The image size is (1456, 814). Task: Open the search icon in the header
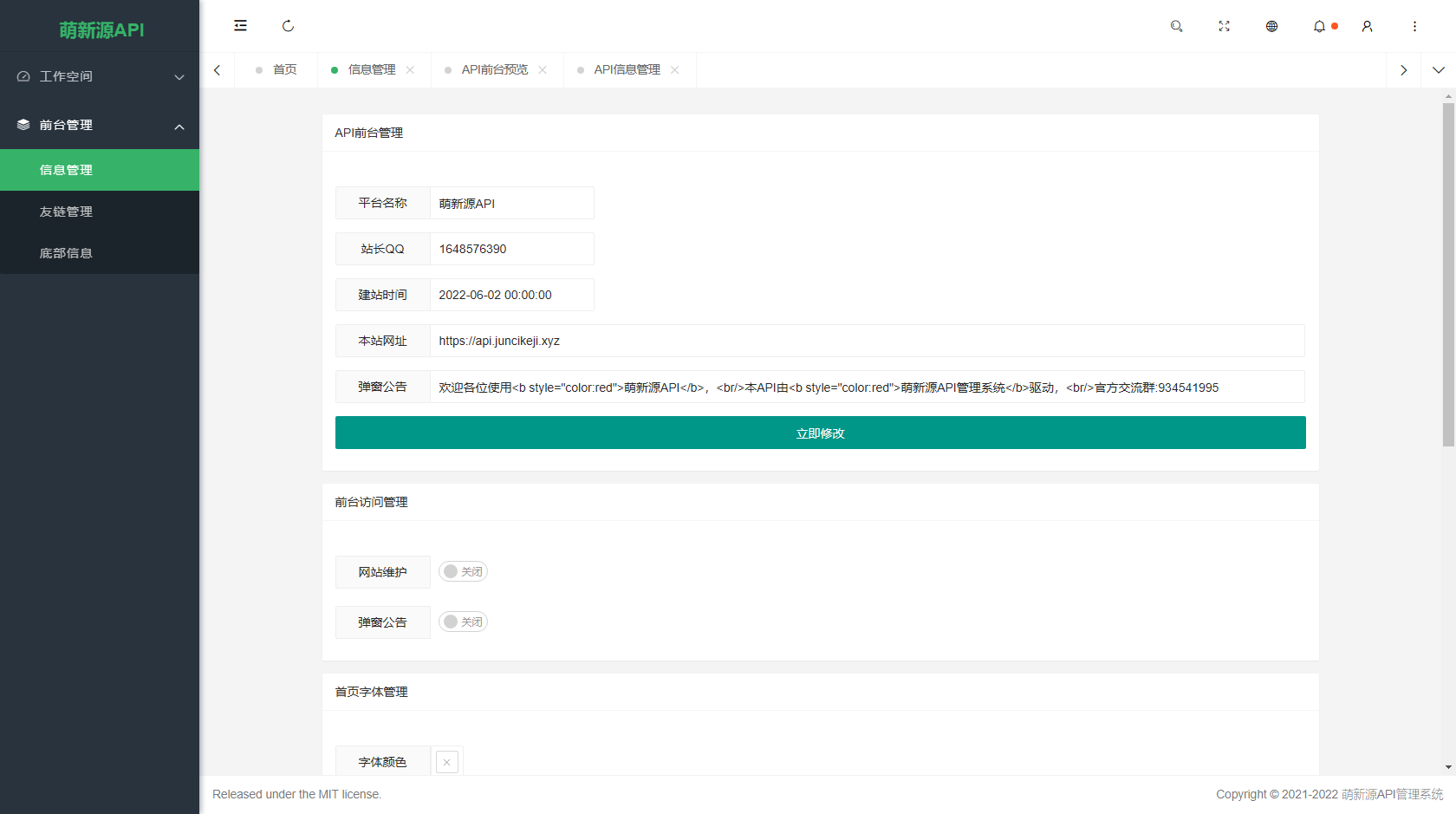tap(1176, 26)
